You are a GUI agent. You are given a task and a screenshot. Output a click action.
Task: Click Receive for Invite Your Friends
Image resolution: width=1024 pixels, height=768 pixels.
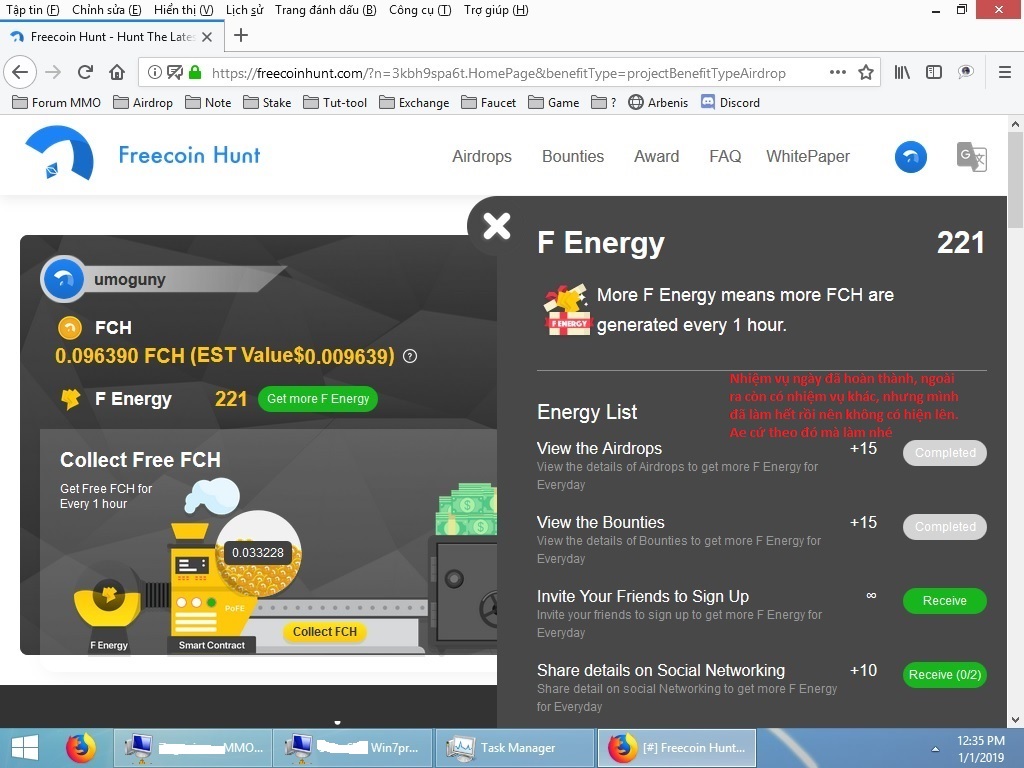coord(944,601)
